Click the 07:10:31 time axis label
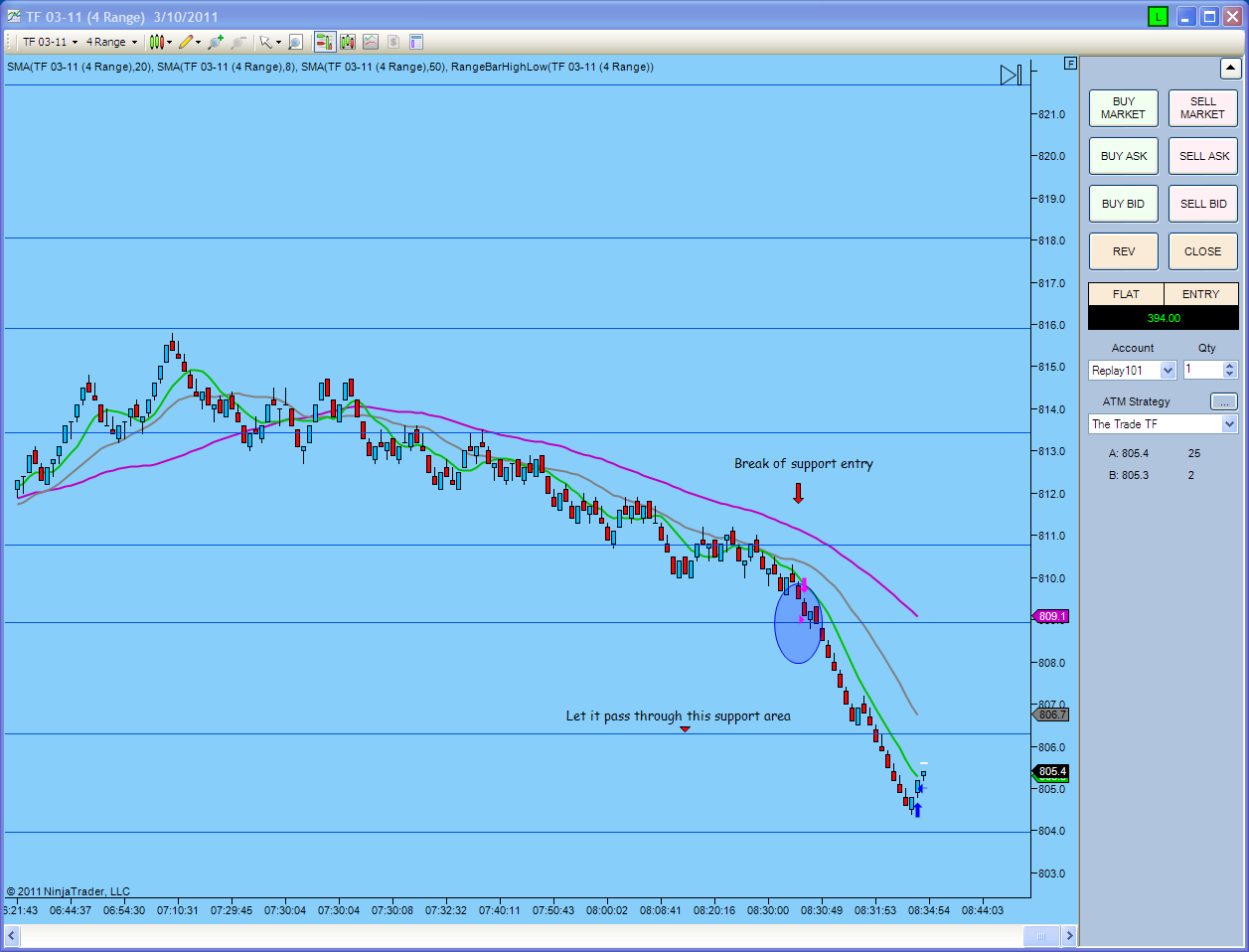1249x952 pixels. [x=179, y=909]
